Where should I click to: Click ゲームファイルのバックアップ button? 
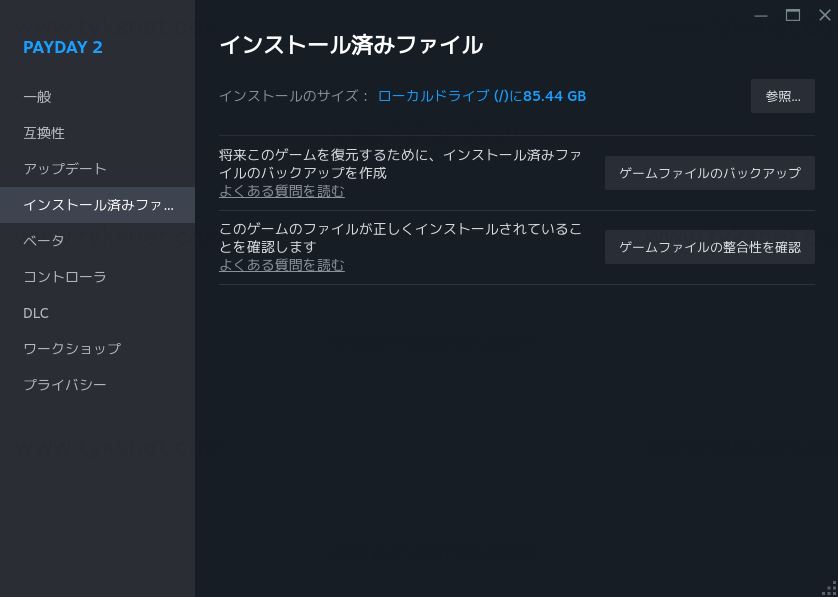(x=710, y=173)
